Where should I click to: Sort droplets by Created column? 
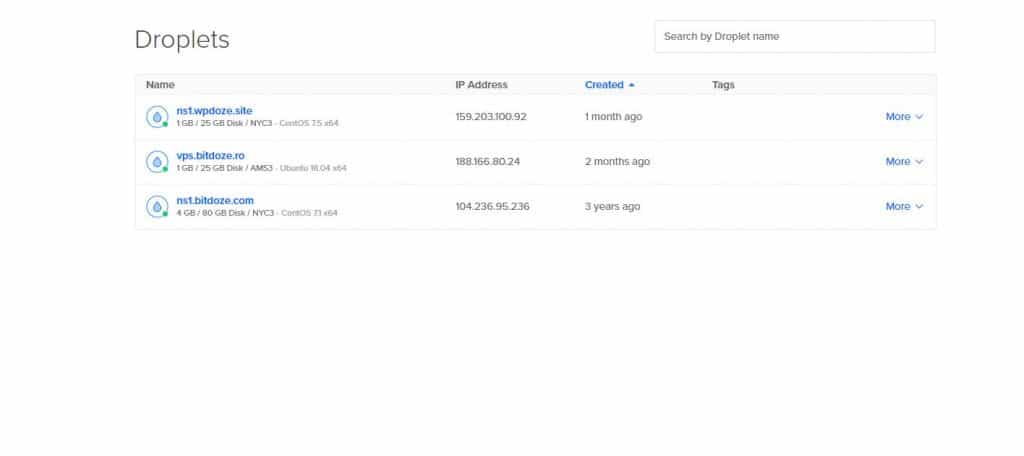pyautogui.click(x=609, y=85)
